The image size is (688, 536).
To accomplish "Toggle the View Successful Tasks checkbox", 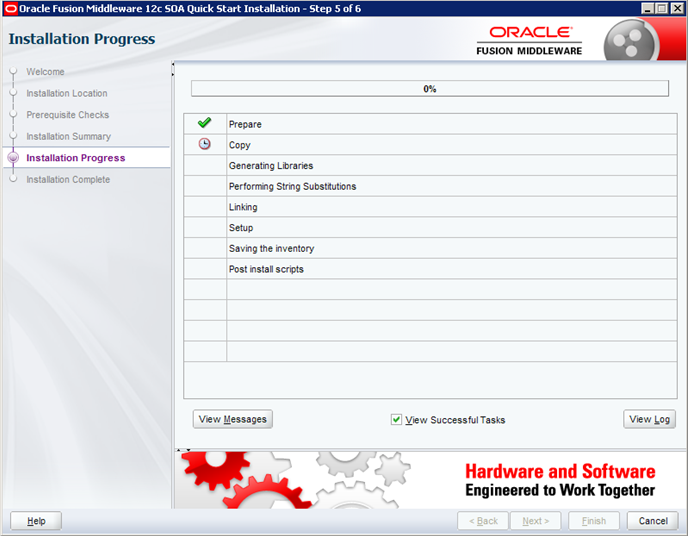I will tap(396, 420).
